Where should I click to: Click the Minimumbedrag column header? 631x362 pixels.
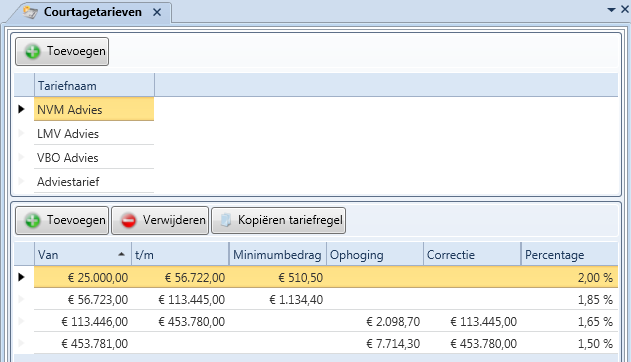click(x=278, y=255)
